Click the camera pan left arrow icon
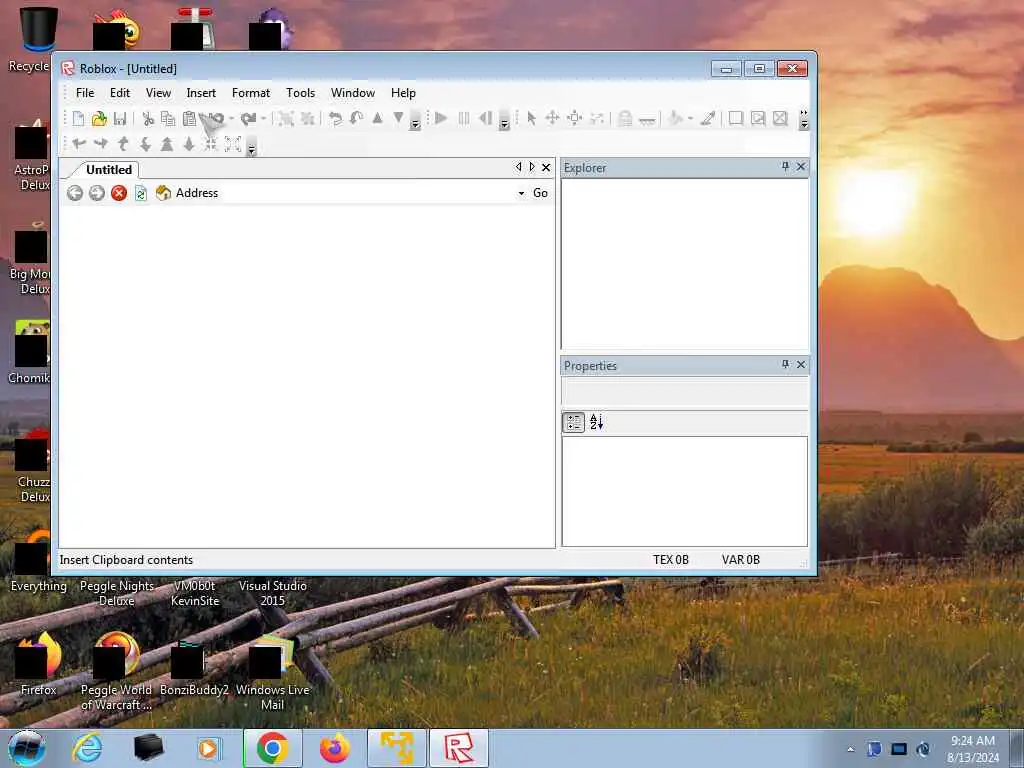The image size is (1024, 768). (x=79, y=144)
